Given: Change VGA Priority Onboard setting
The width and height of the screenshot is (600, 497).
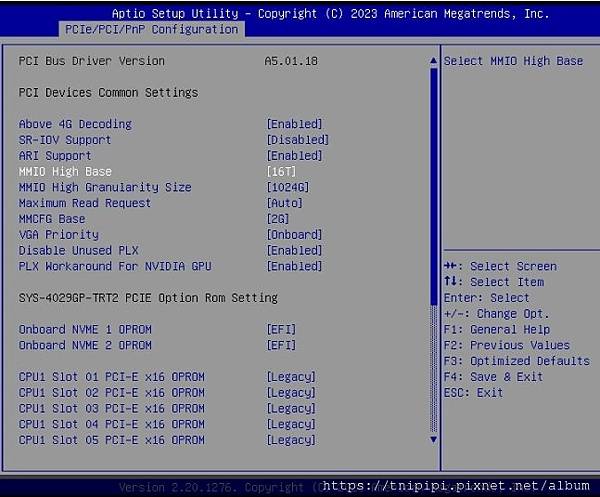Looking at the screenshot, I should tap(294, 235).
